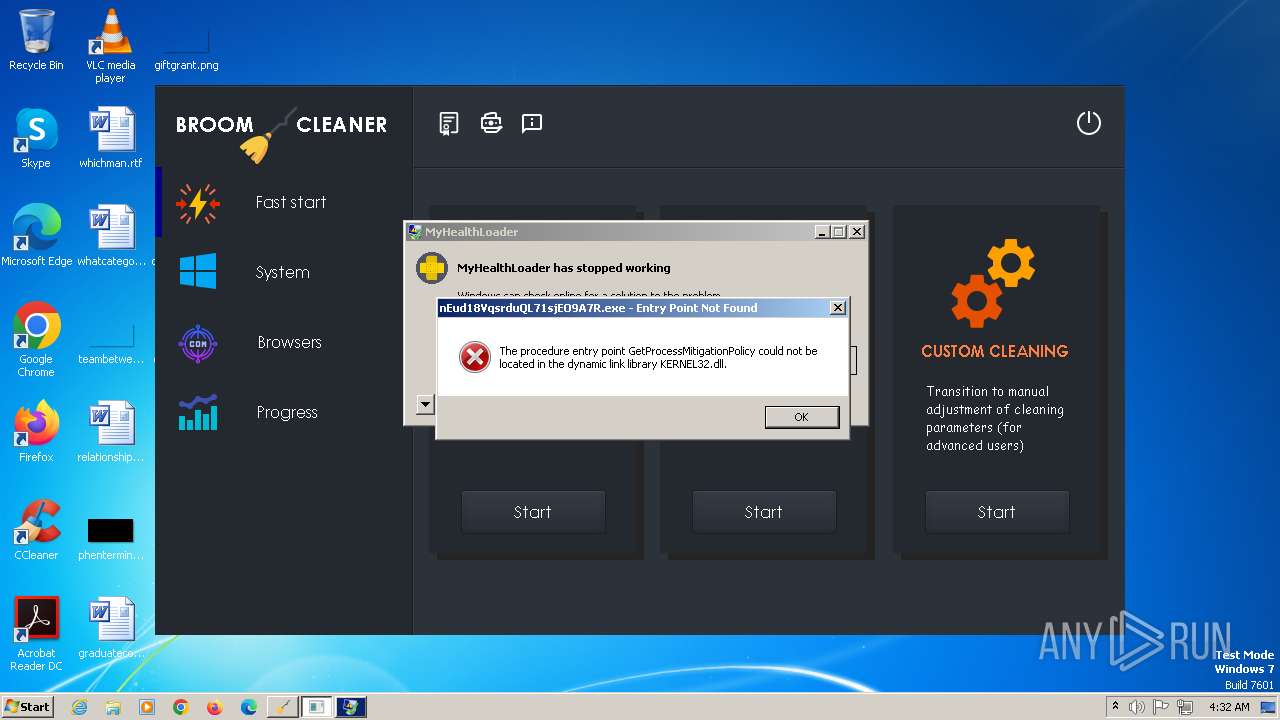Viewport: 1280px width, 720px height.
Task: Launch Chrome from taskbar
Action: [181, 707]
